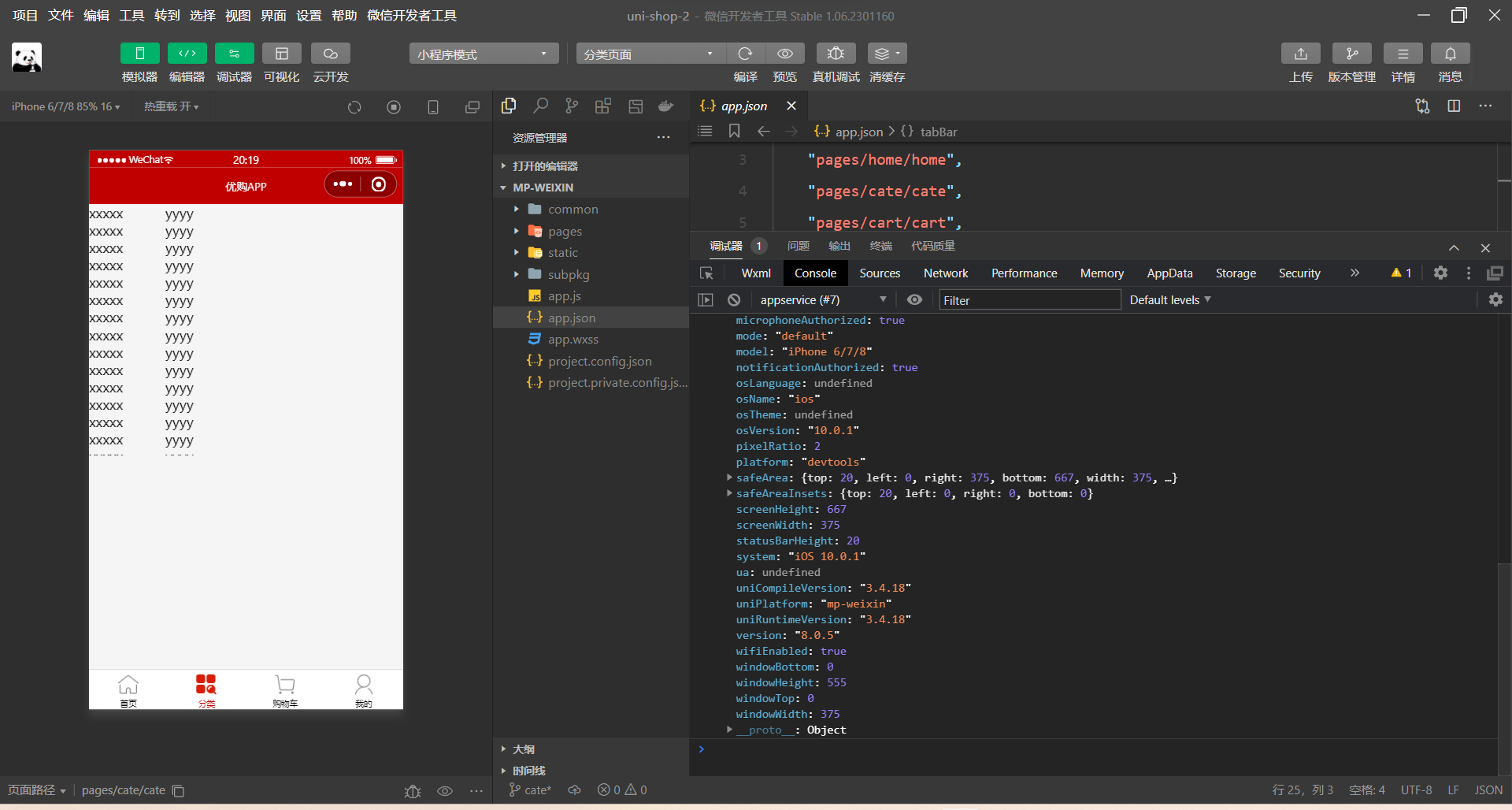Open the 工具 menu in the menu bar
The height and width of the screenshot is (810, 1512).
point(132,15)
